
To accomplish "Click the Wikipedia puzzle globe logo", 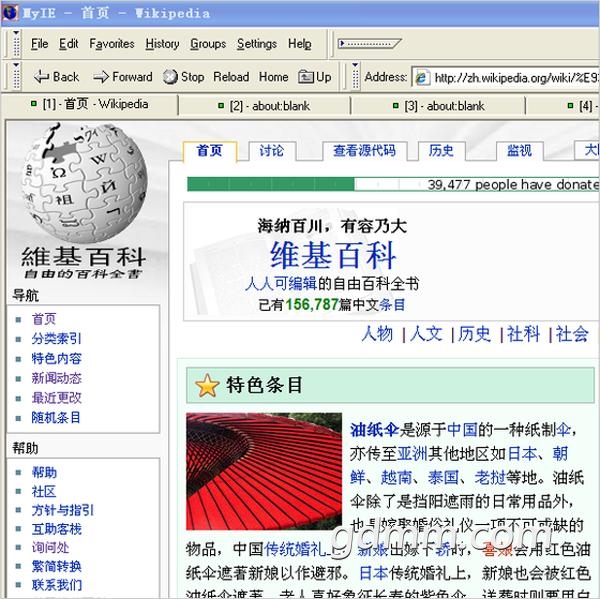I will point(84,181).
